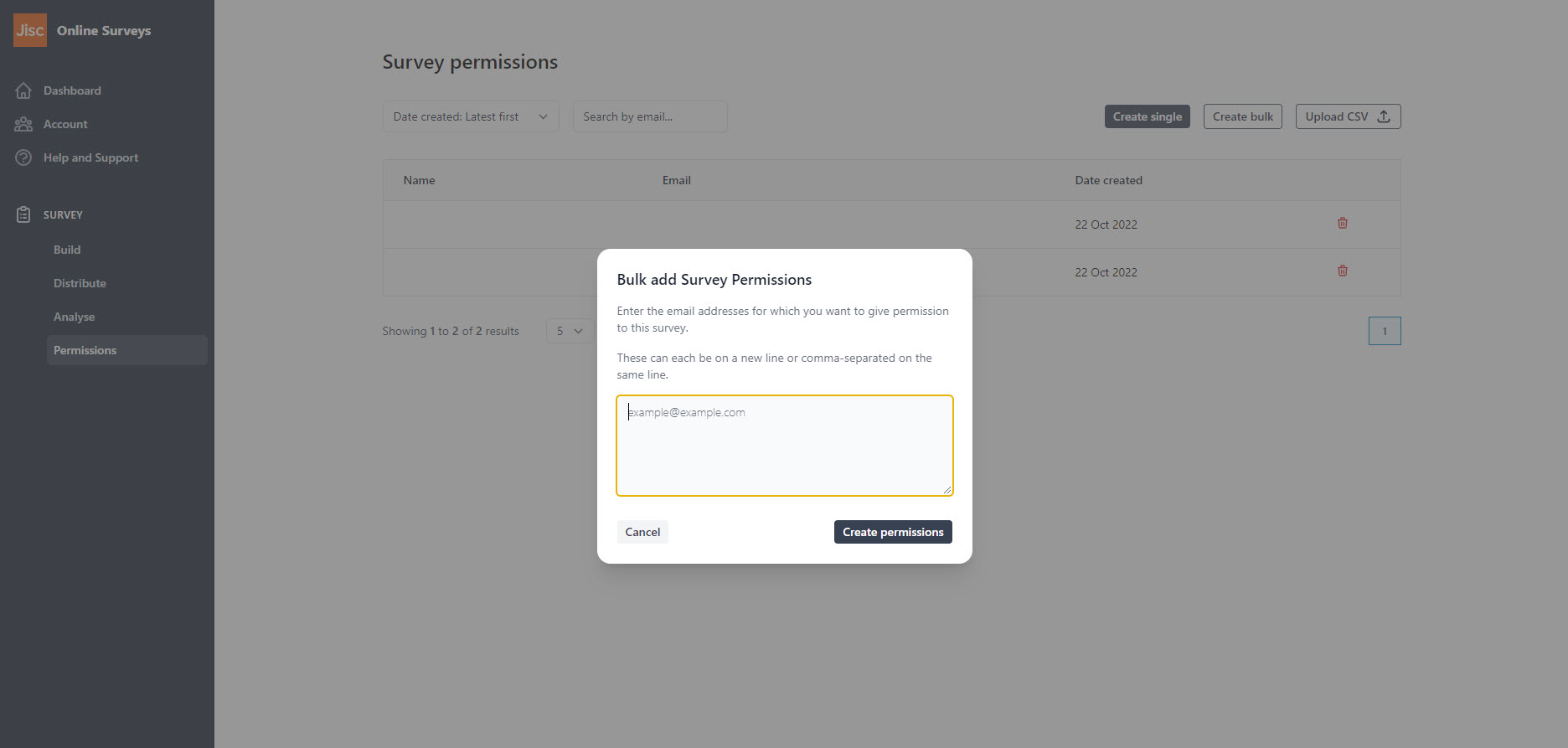Cancel the bulk add dialog
1568x748 pixels.
(x=642, y=532)
